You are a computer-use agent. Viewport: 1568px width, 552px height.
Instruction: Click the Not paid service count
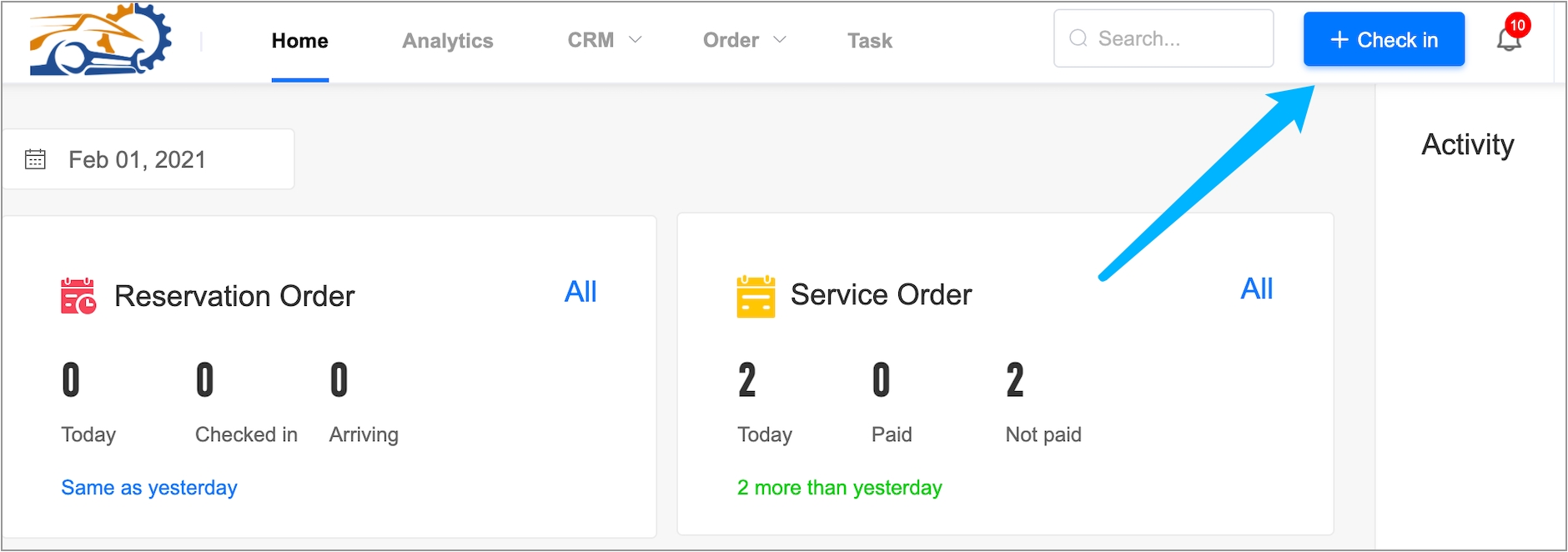click(1015, 380)
